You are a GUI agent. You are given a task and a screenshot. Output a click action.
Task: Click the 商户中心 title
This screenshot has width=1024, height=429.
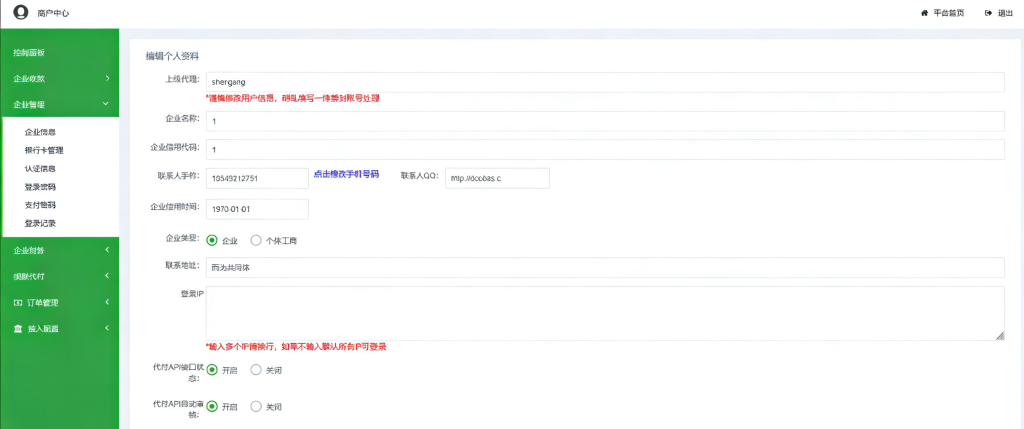[54, 13]
